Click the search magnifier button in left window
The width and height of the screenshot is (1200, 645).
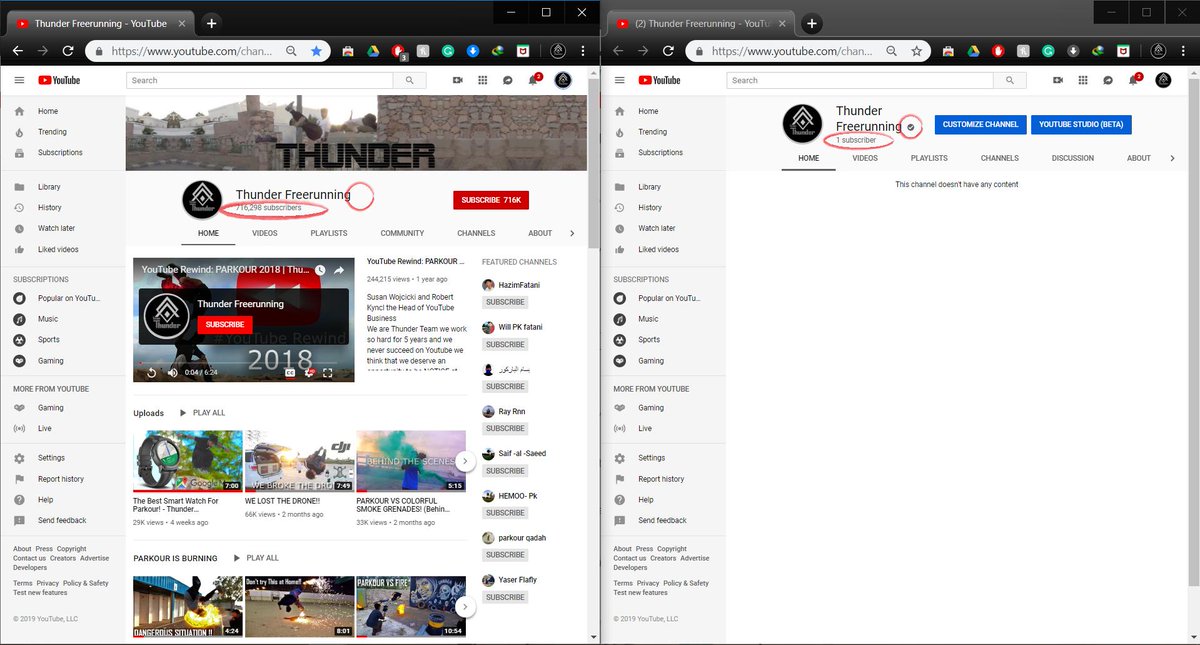tap(410, 80)
